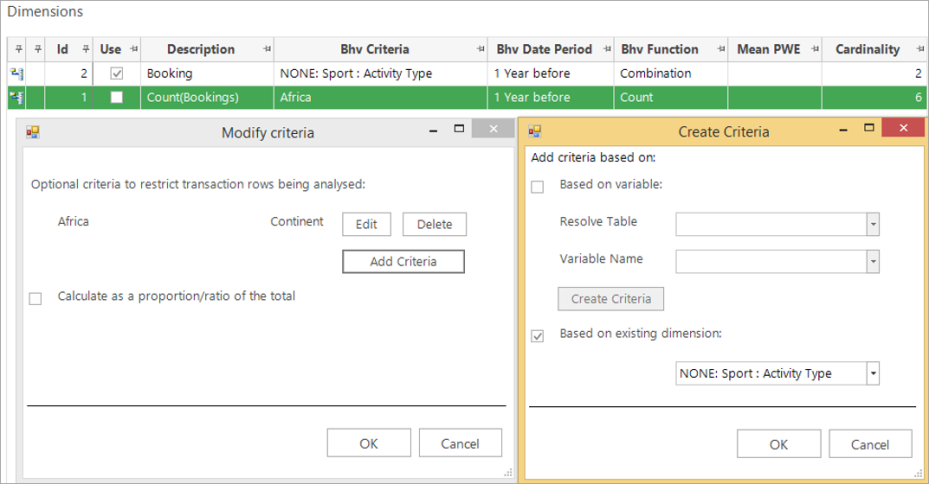Click the Create Criteria window icon
The width and height of the screenshot is (929, 484).
[x=534, y=131]
